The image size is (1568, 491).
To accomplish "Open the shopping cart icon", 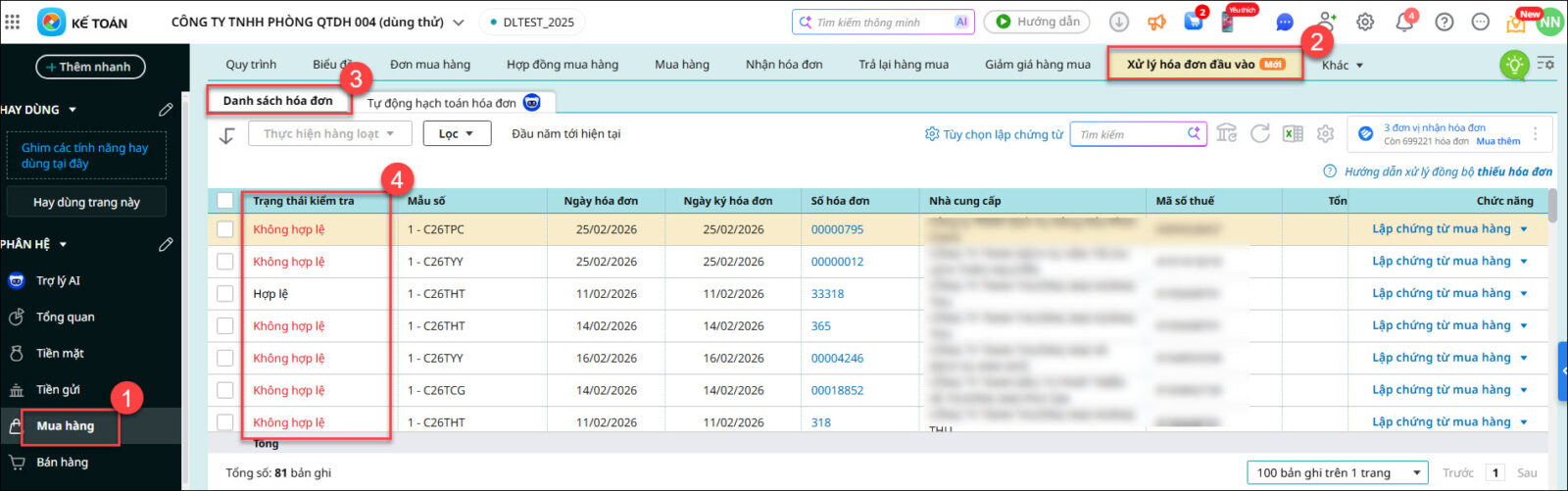I will coord(1194,22).
